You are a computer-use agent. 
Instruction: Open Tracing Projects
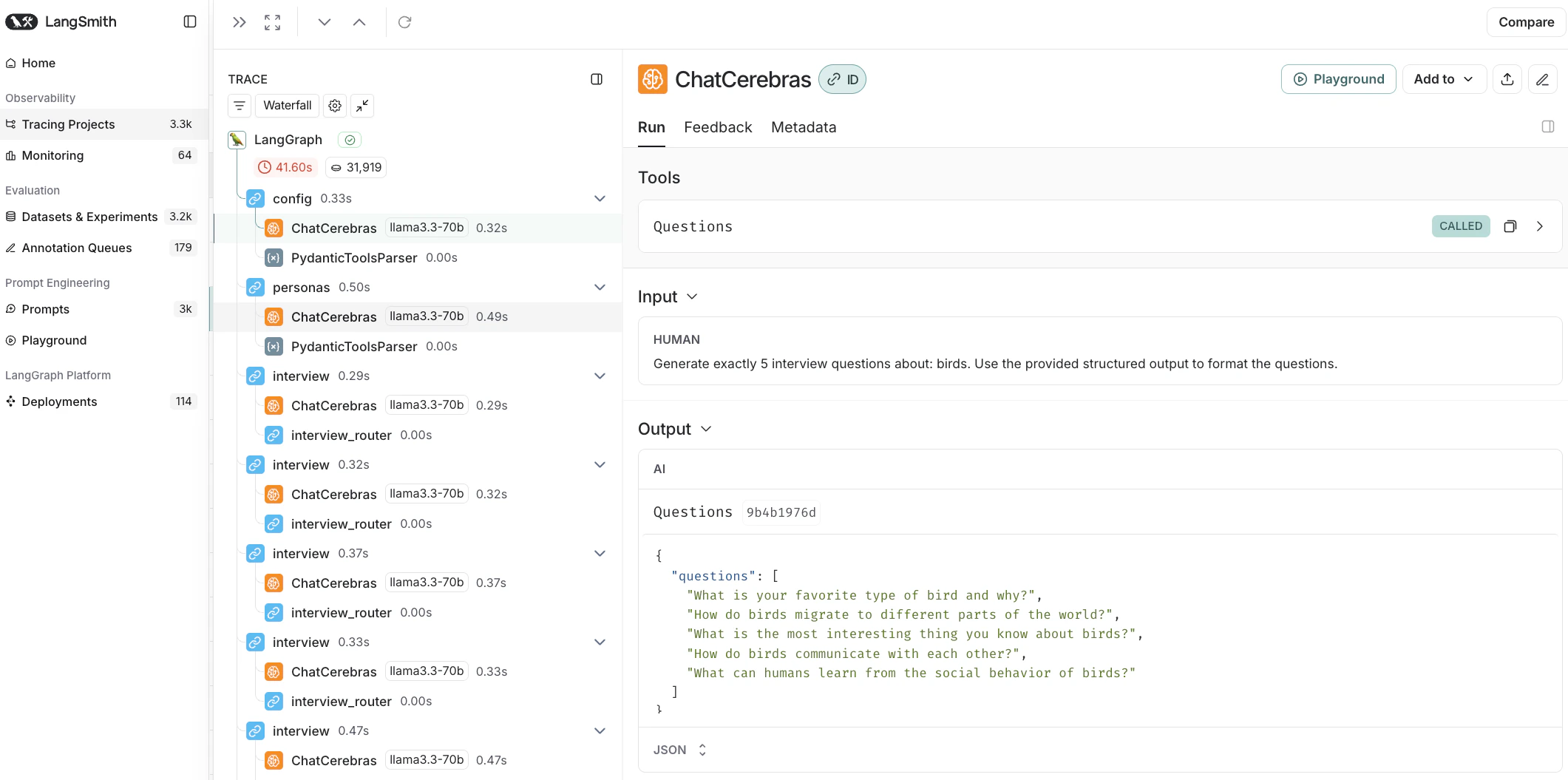point(104,124)
